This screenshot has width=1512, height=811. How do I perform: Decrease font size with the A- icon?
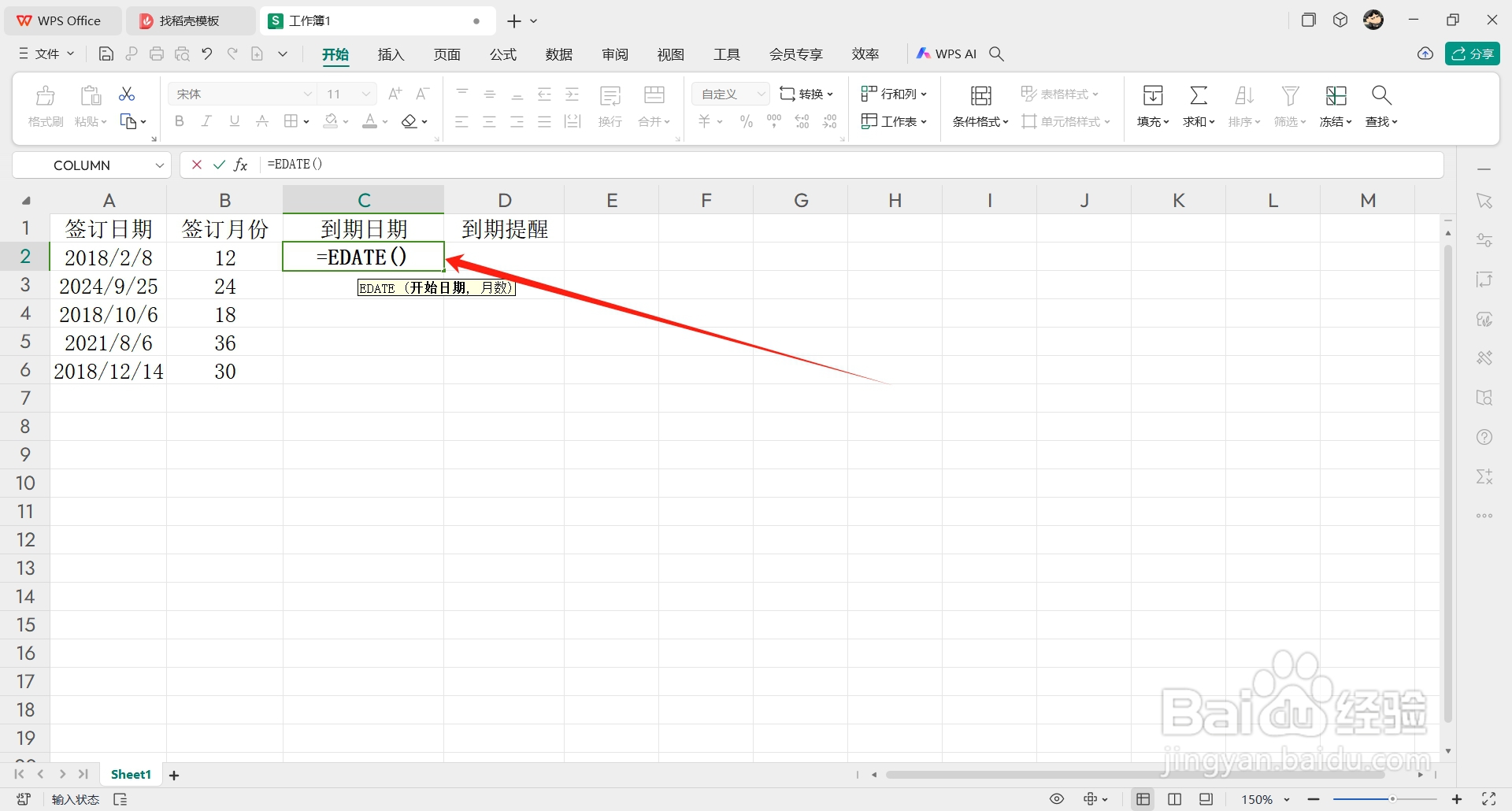[x=423, y=94]
